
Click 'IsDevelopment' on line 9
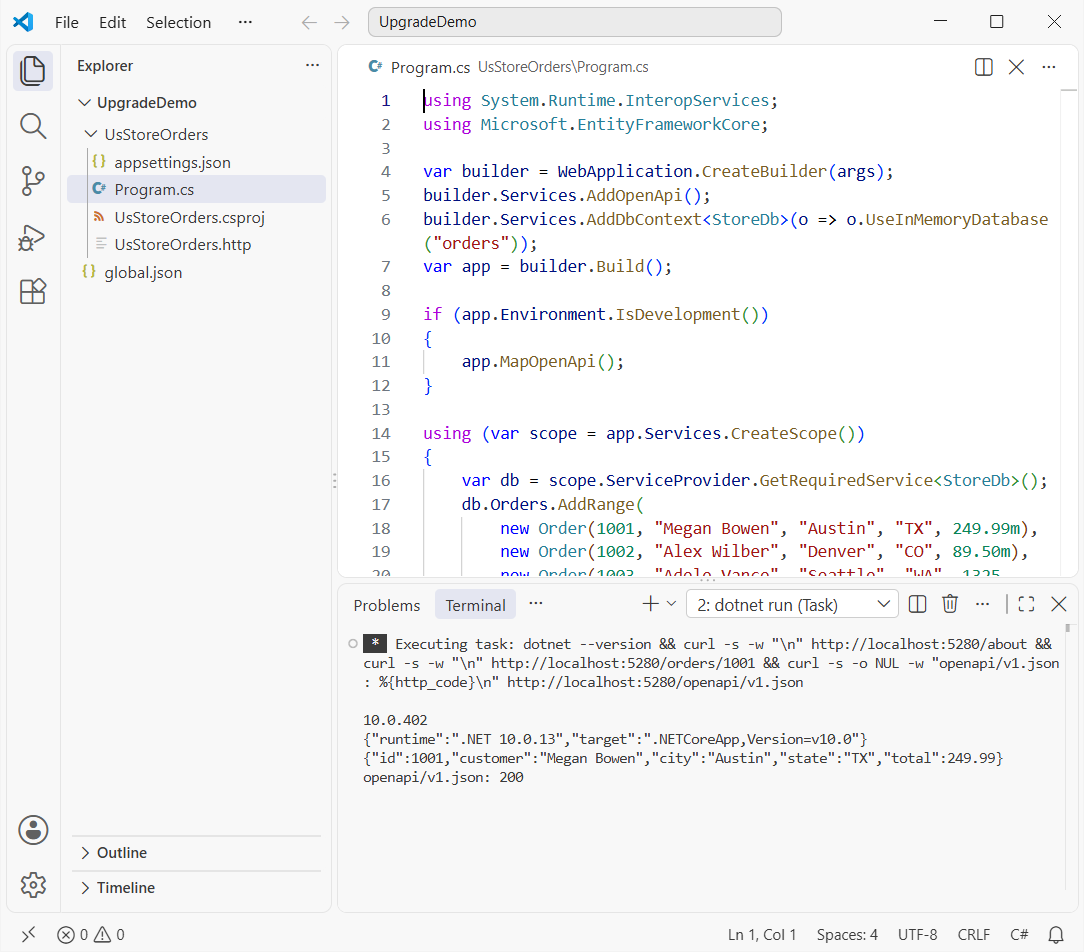pyautogui.click(x=678, y=315)
